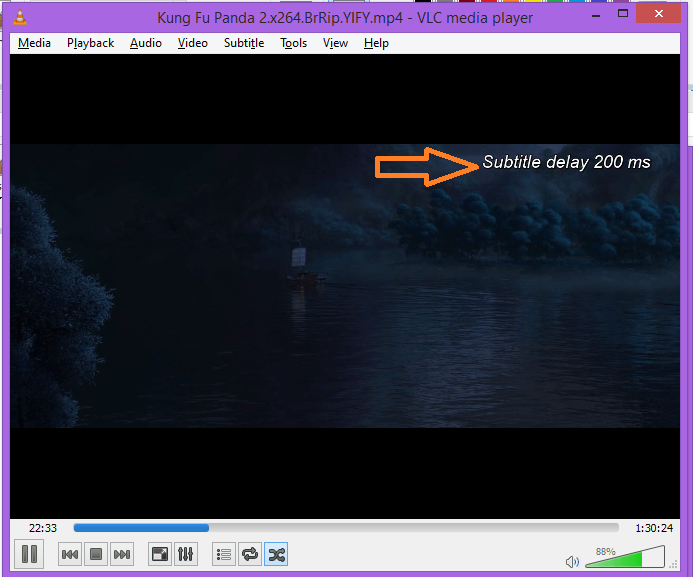Minimize the VLC window

click(596, 14)
